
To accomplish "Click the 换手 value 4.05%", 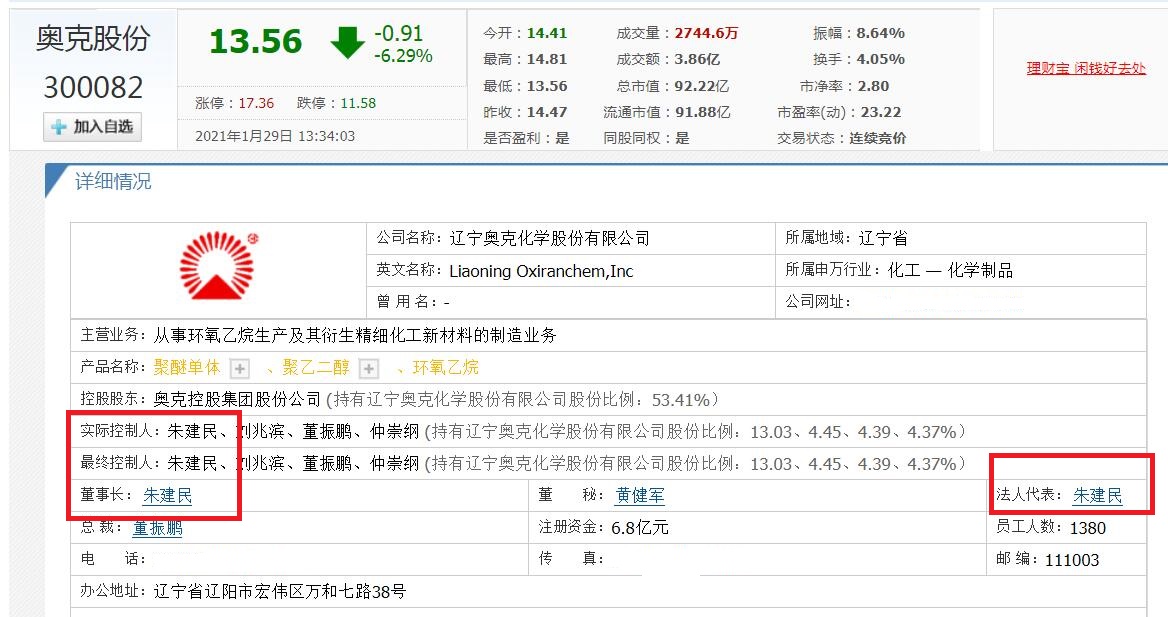I will pyautogui.click(x=880, y=60).
